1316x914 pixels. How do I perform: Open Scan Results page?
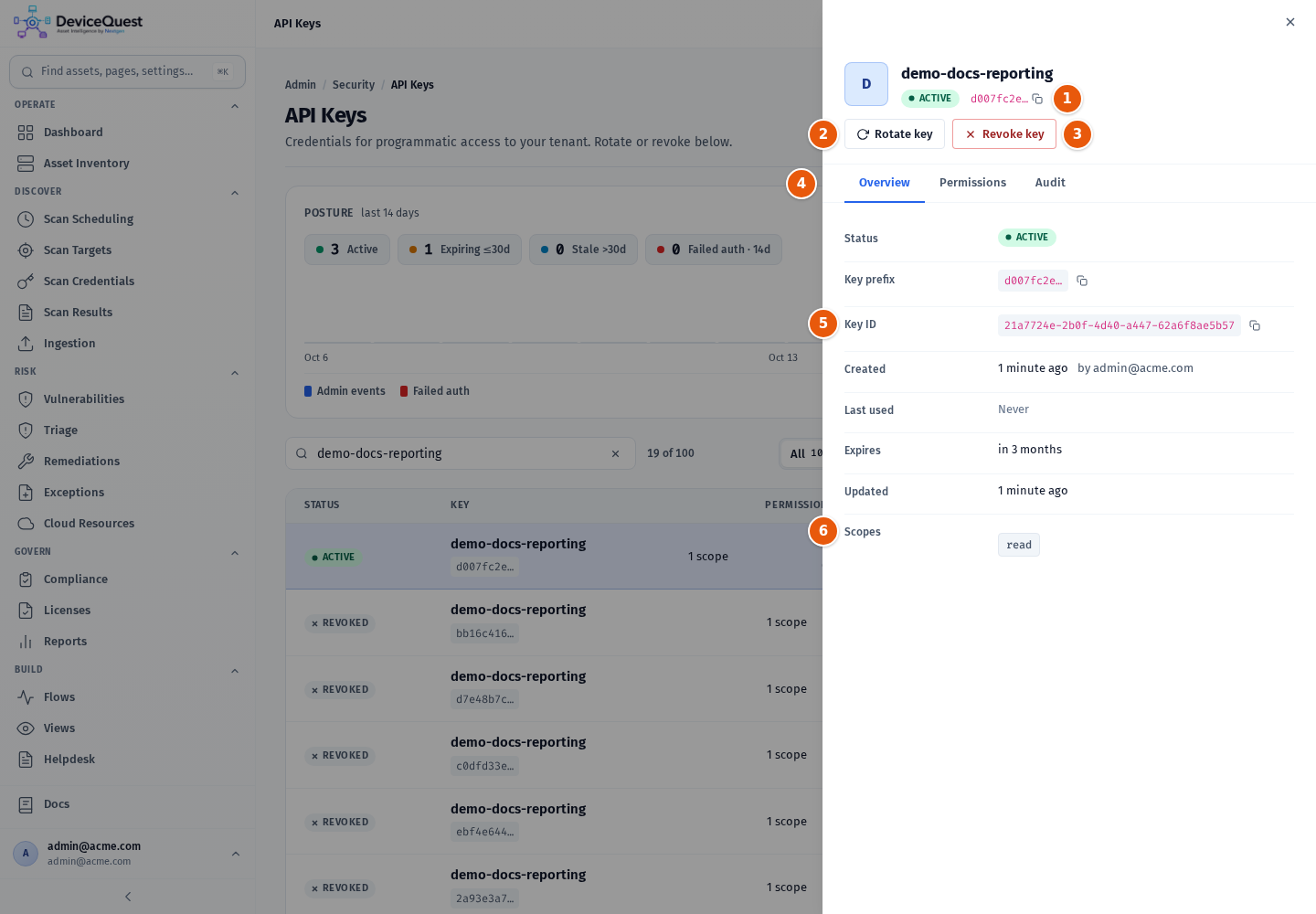coord(127,313)
